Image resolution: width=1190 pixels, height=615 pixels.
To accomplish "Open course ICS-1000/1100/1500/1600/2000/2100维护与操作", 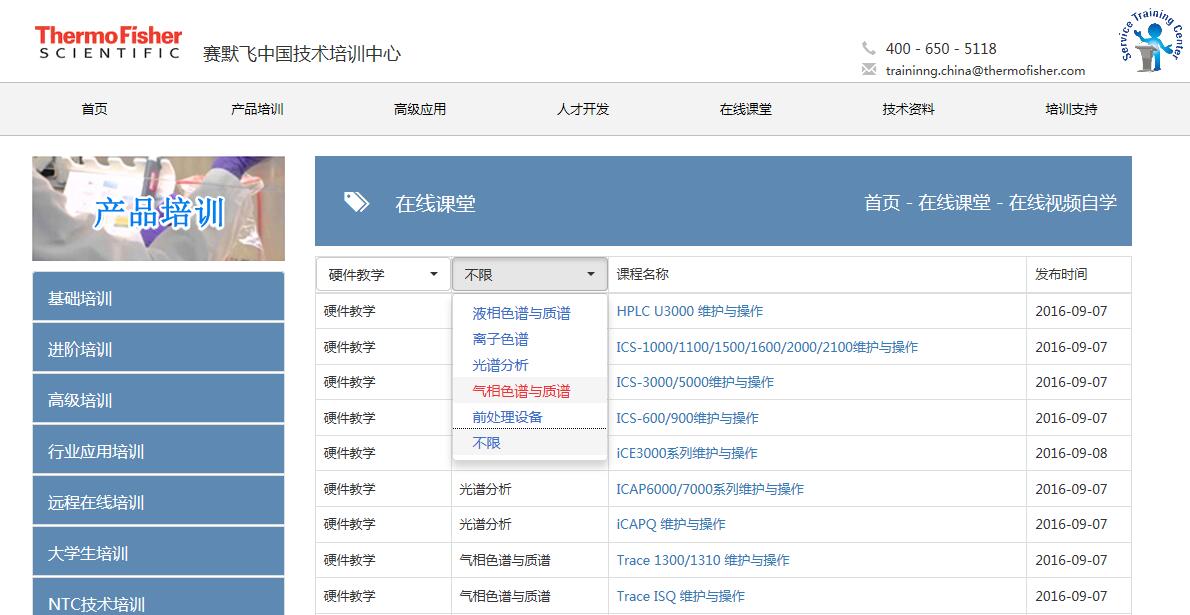I will [x=767, y=347].
